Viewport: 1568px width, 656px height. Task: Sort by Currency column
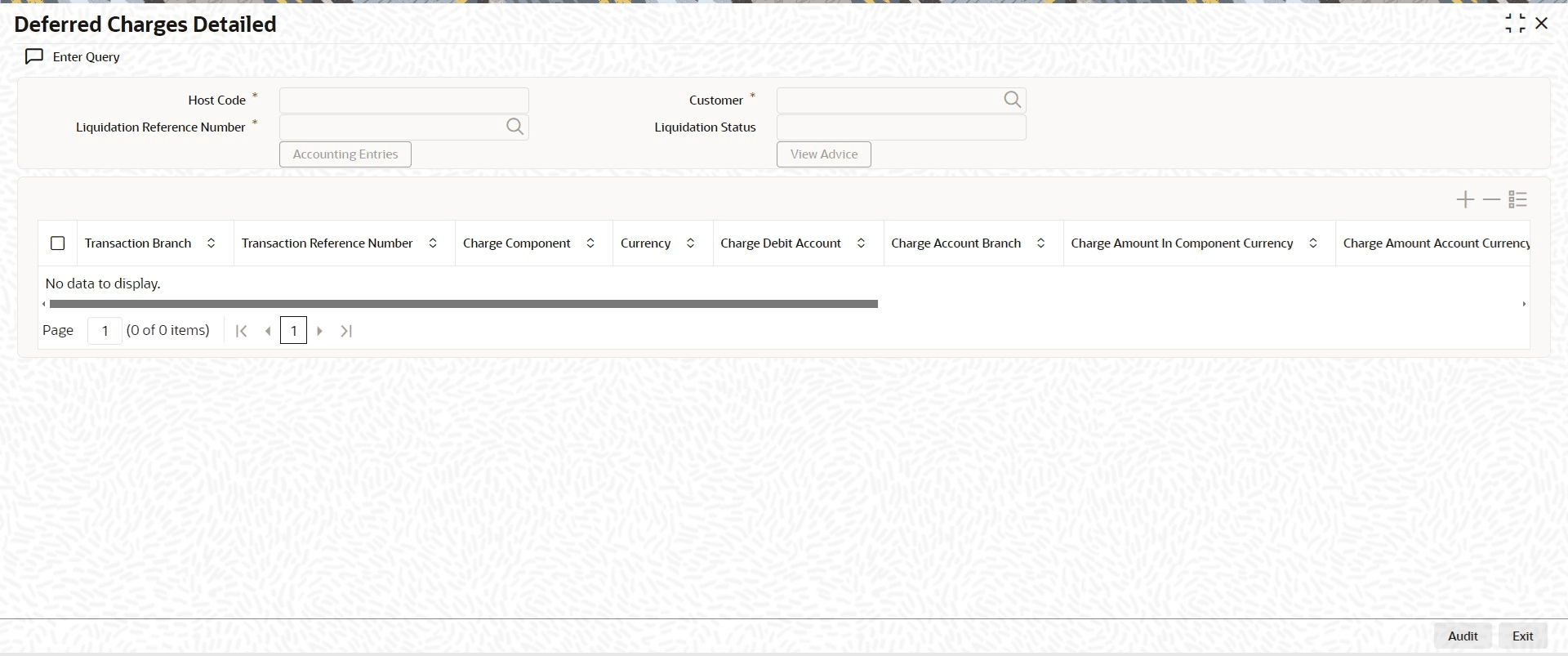coord(690,243)
